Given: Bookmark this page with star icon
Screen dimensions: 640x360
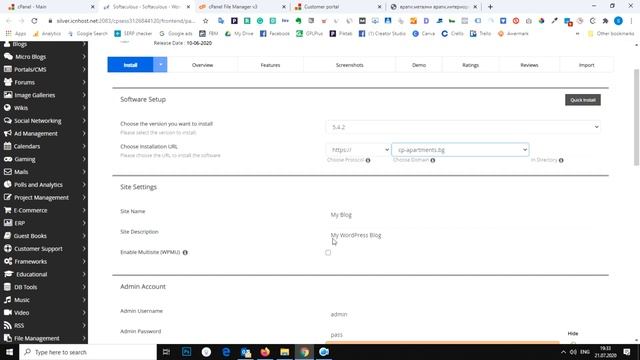Looking at the screenshot, I should click(206, 20).
